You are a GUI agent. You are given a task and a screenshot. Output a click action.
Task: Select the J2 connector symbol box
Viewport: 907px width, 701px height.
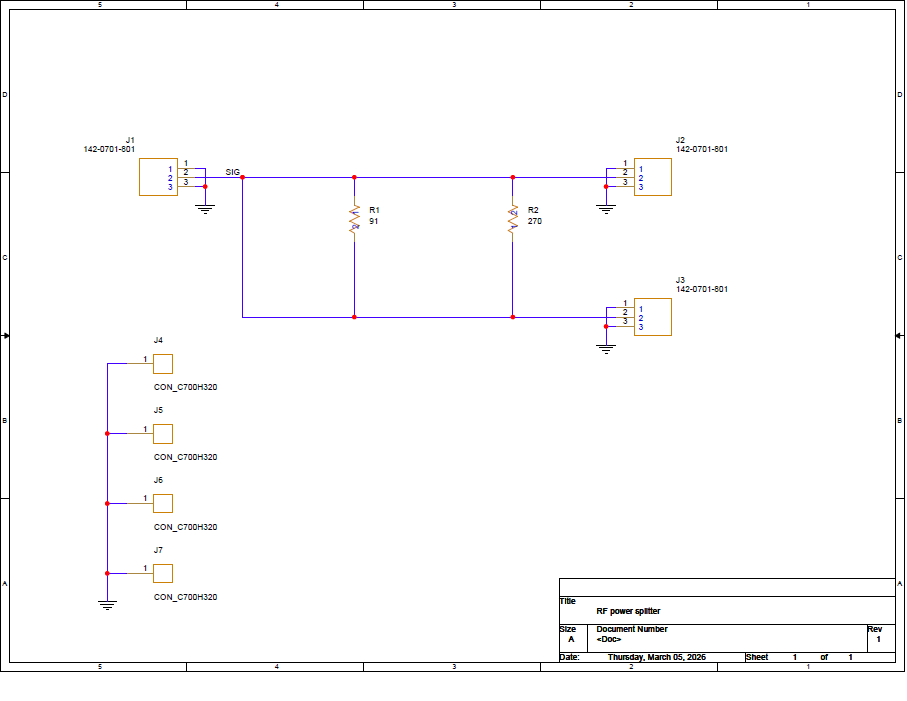click(652, 177)
